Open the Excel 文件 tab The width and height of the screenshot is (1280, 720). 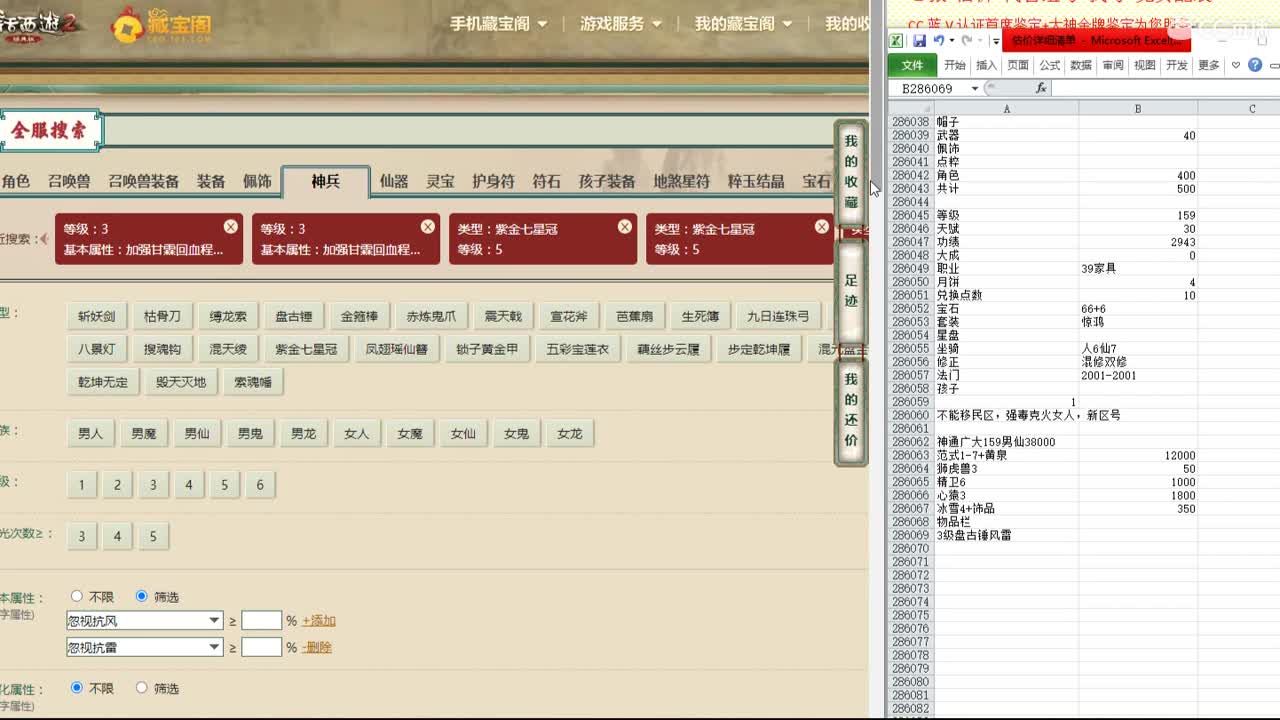point(912,65)
